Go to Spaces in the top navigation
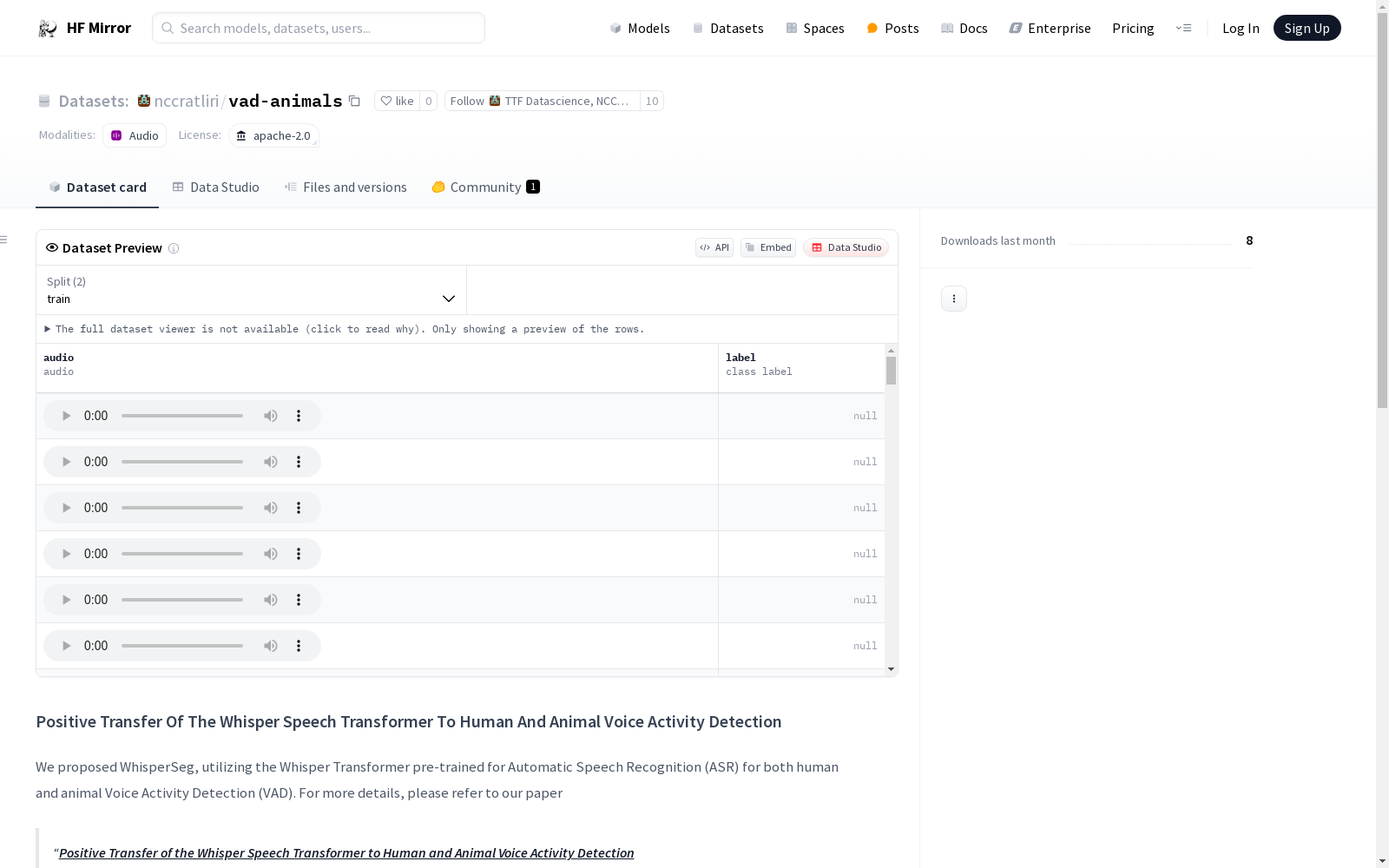Screen dimensions: 1389x868 [815, 29]
